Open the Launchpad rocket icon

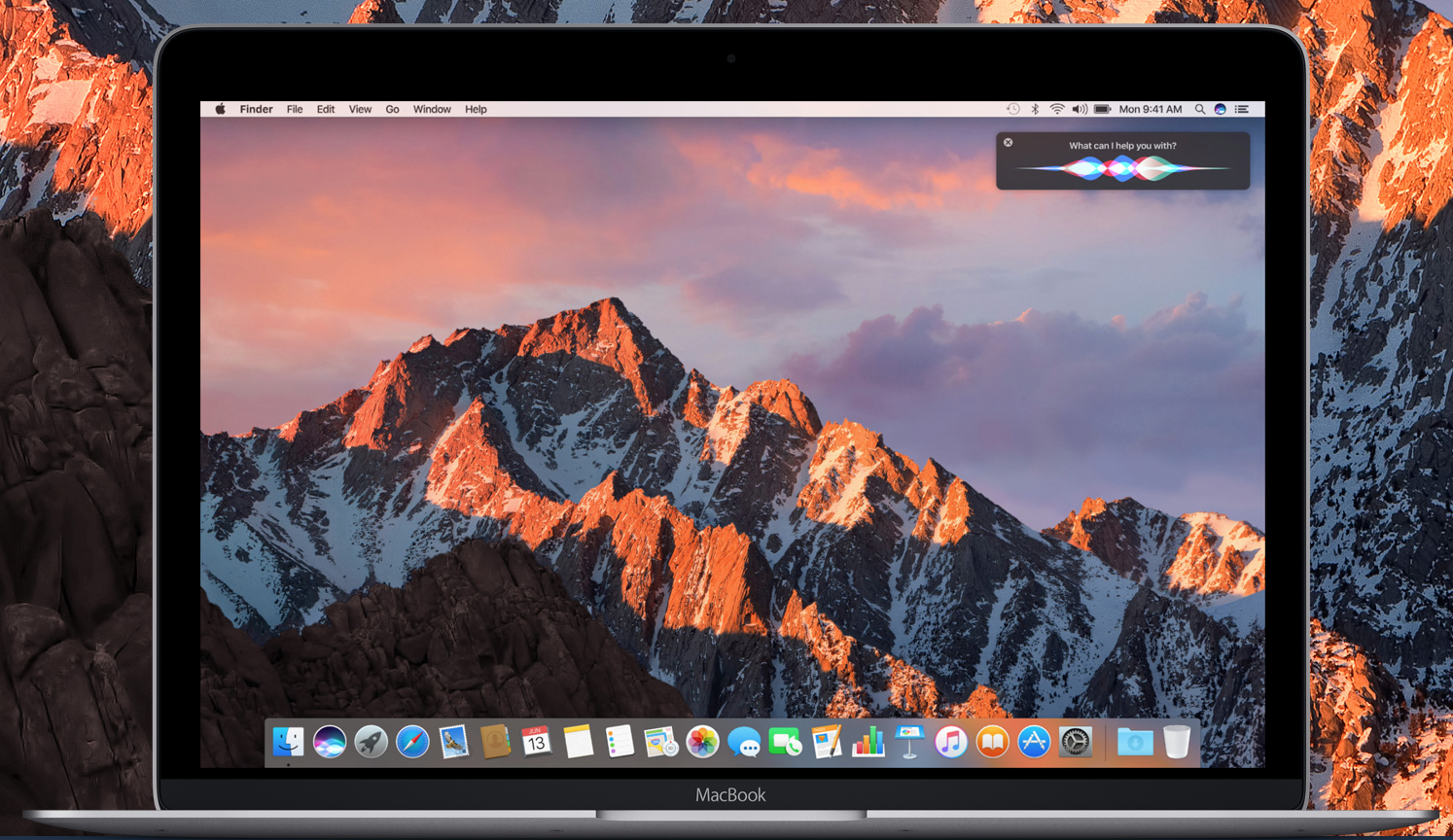click(x=371, y=743)
